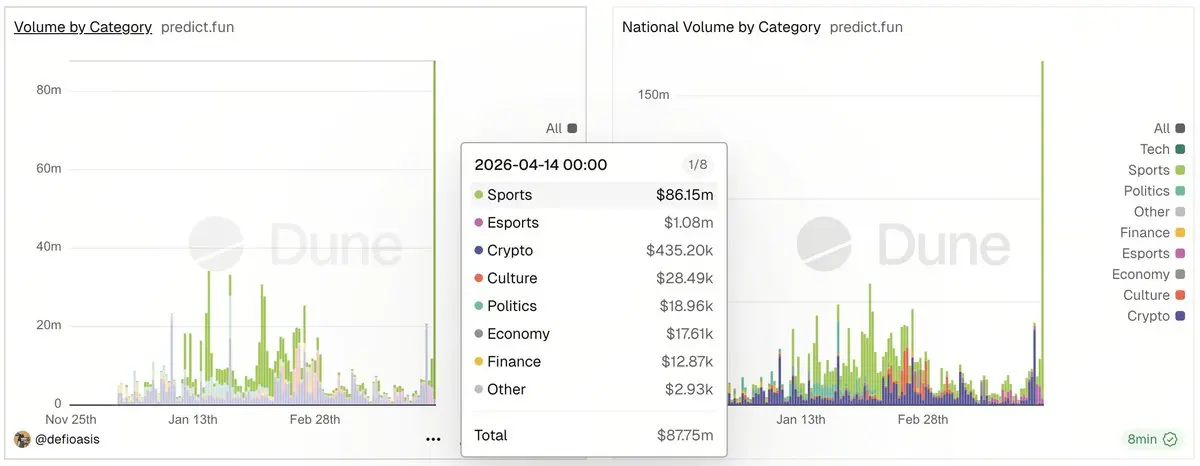The image size is (1200, 466).
Task: Toggle the Crypto legend series in the right chart
Action: point(1156,316)
